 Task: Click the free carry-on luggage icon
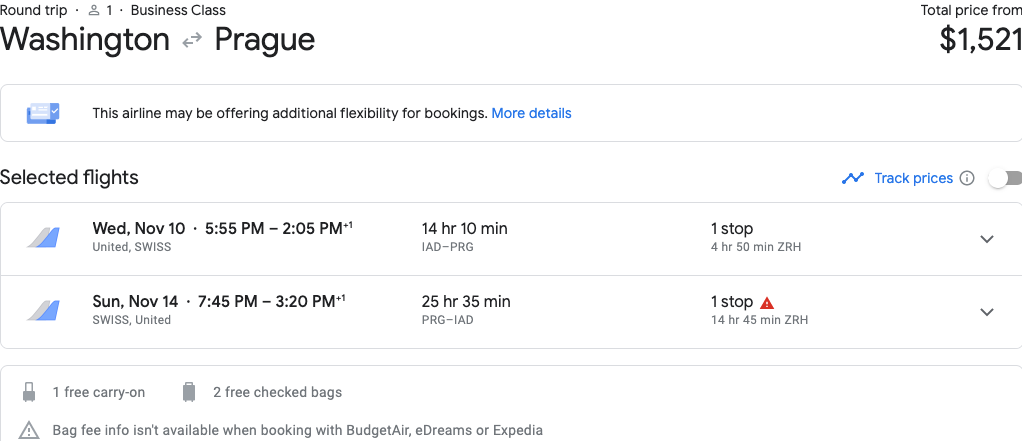click(x=30, y=392)
